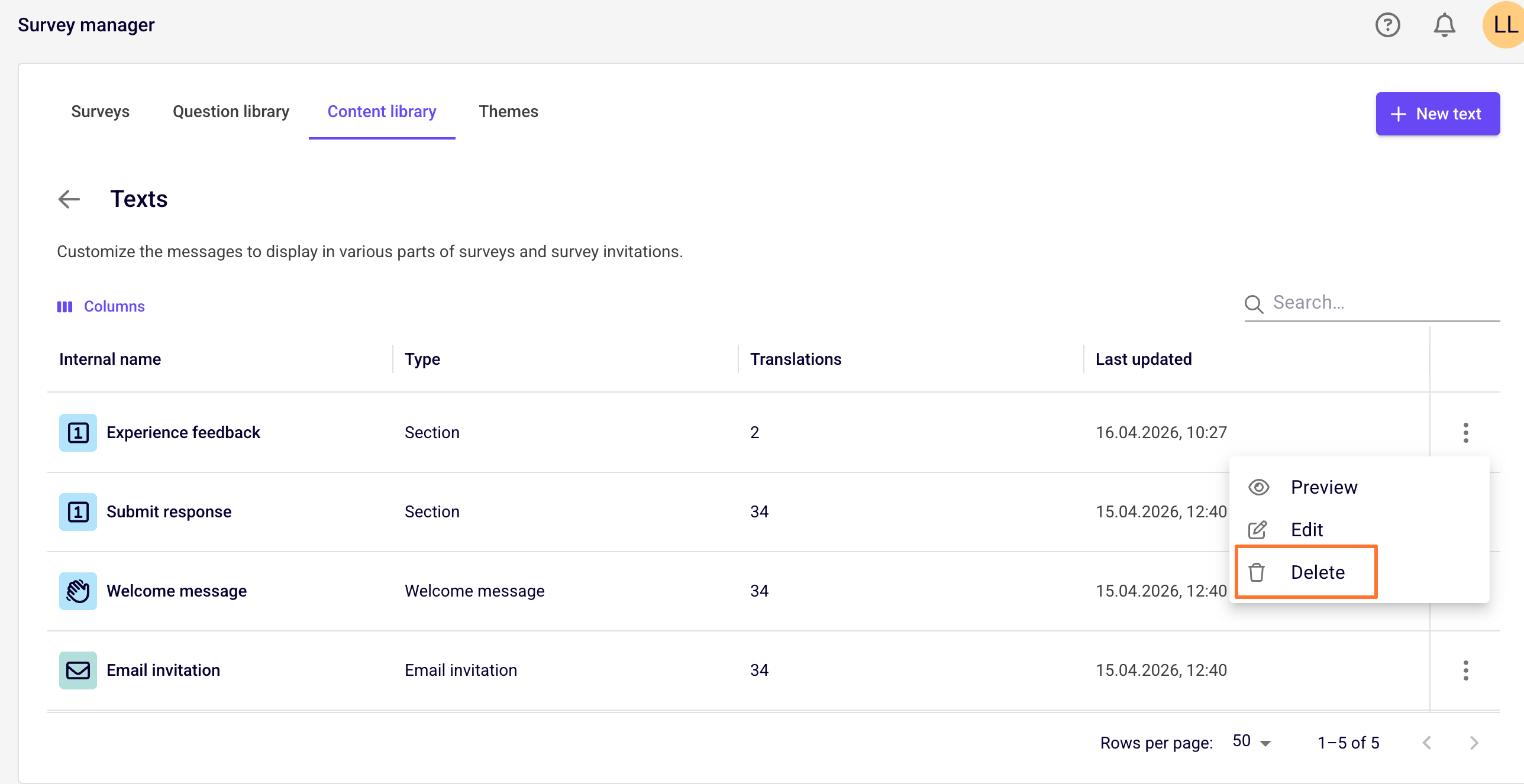Screen dimensions: 1524x784
Task: Sort by the Type column header
Action: (x=422, y=359)
